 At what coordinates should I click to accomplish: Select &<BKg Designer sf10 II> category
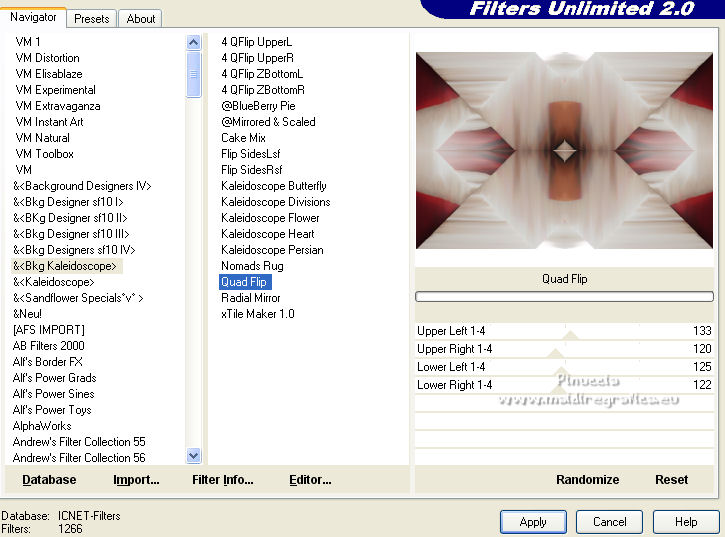(x=70, y=218)
